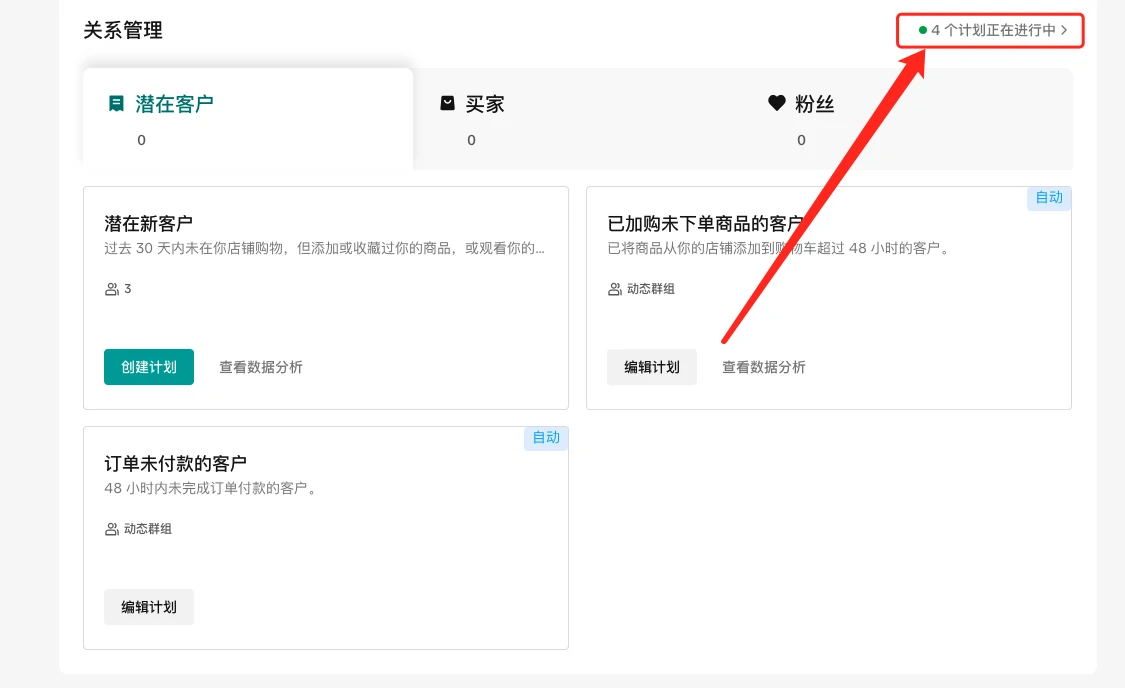Click the 自动 badge on 订单未付款的客户 card

pos(546,438)
